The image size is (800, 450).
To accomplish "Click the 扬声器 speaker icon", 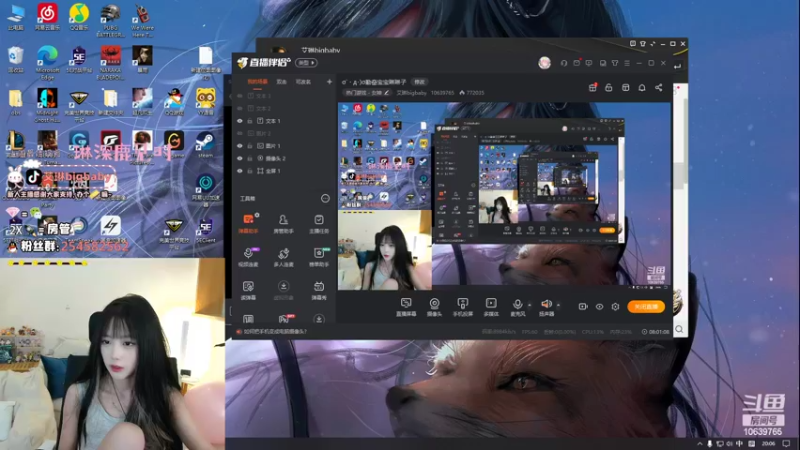I will 546,304.
